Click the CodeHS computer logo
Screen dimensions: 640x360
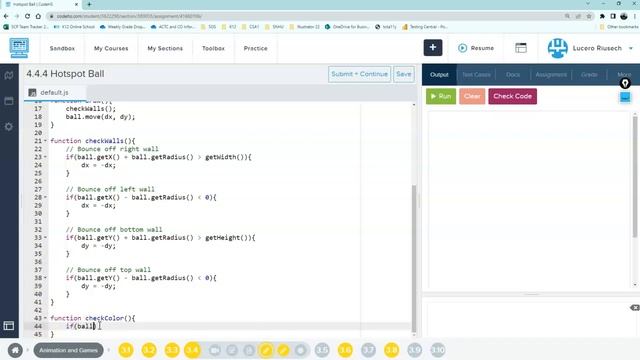click(x=19, y=48)
